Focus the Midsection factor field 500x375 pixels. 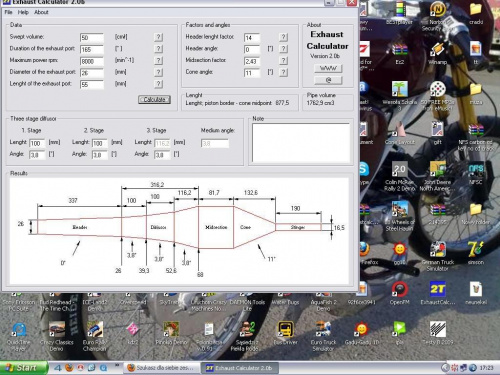(252, 61)
